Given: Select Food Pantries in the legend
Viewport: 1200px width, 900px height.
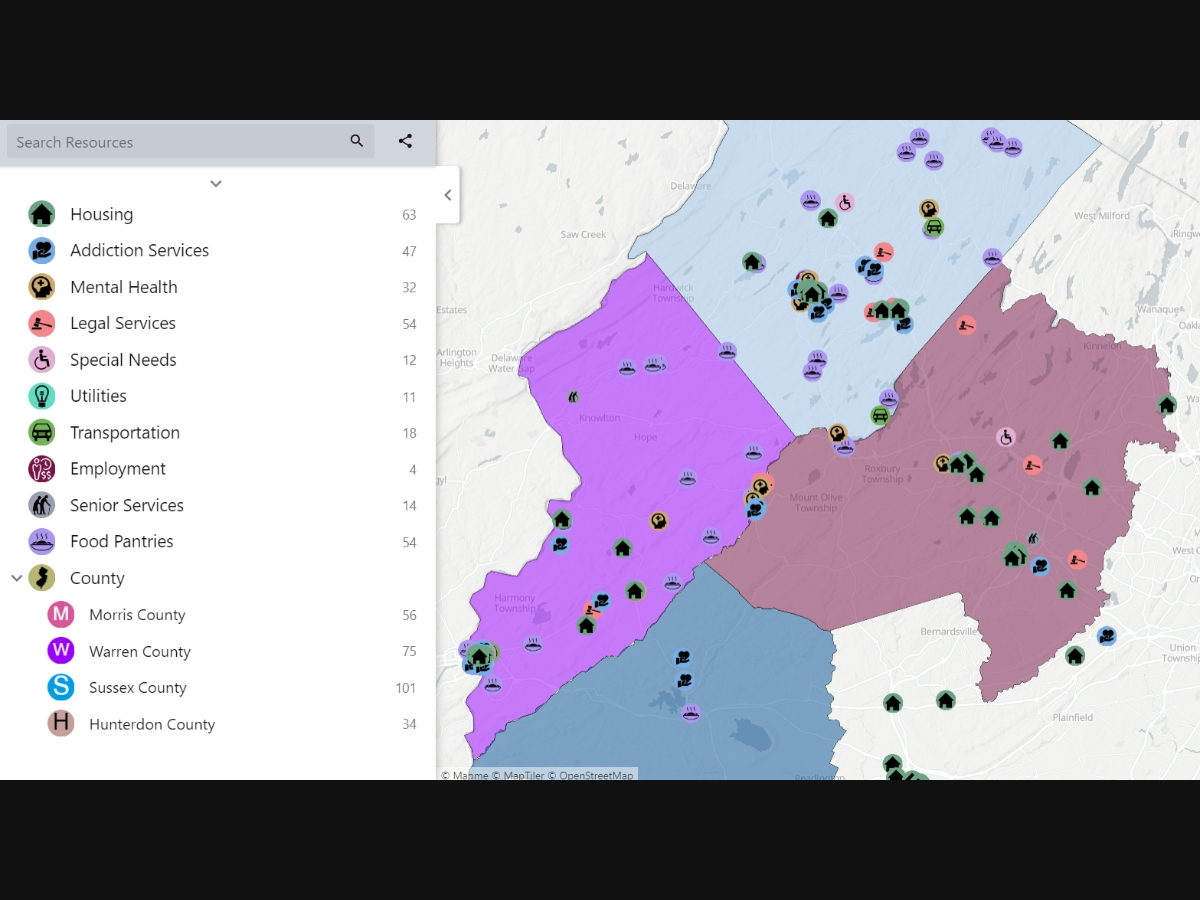Looking at the screenshot, I should (121, 542).
